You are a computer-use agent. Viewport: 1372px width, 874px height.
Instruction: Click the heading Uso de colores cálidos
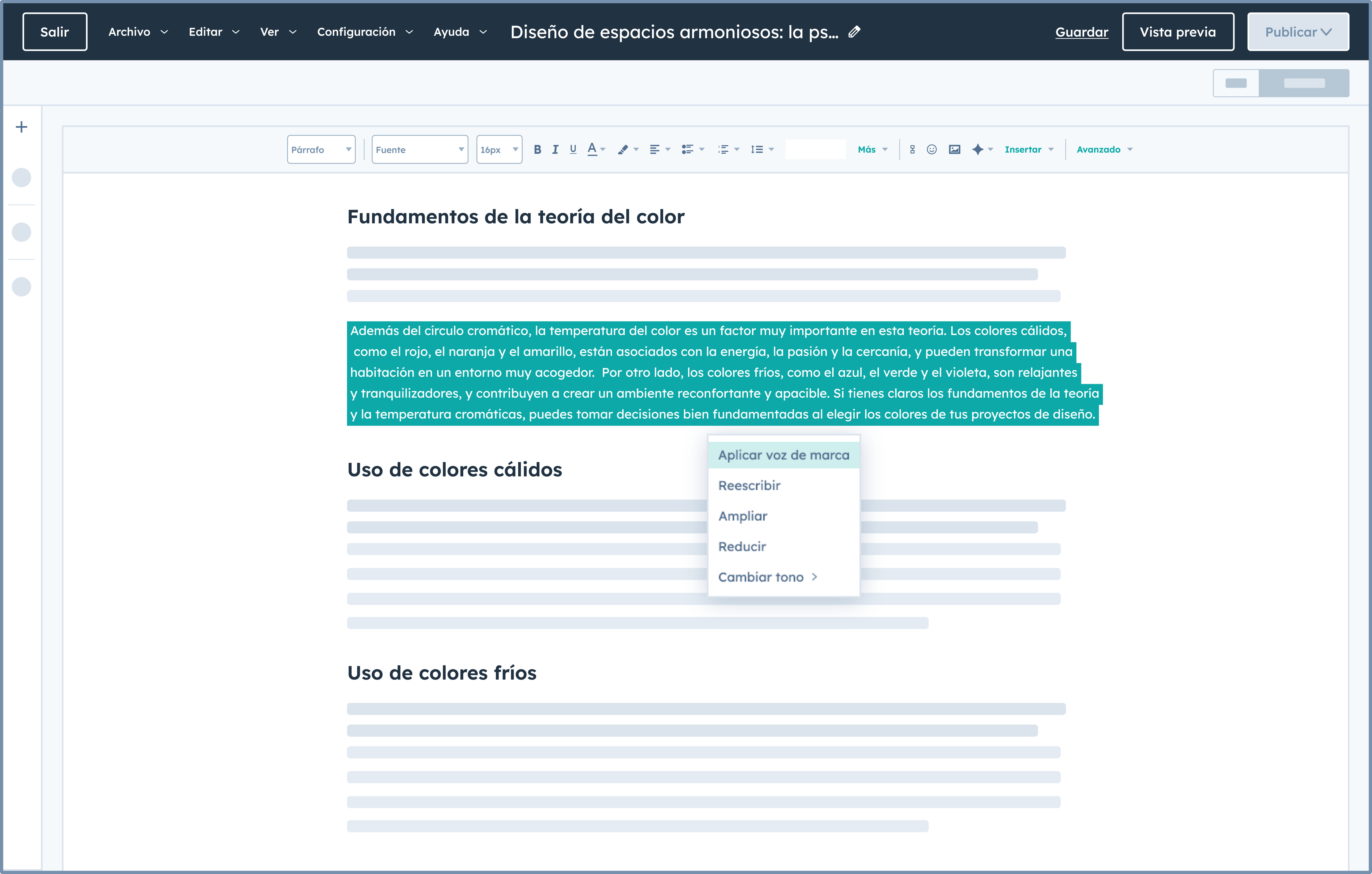click(455, 469)
